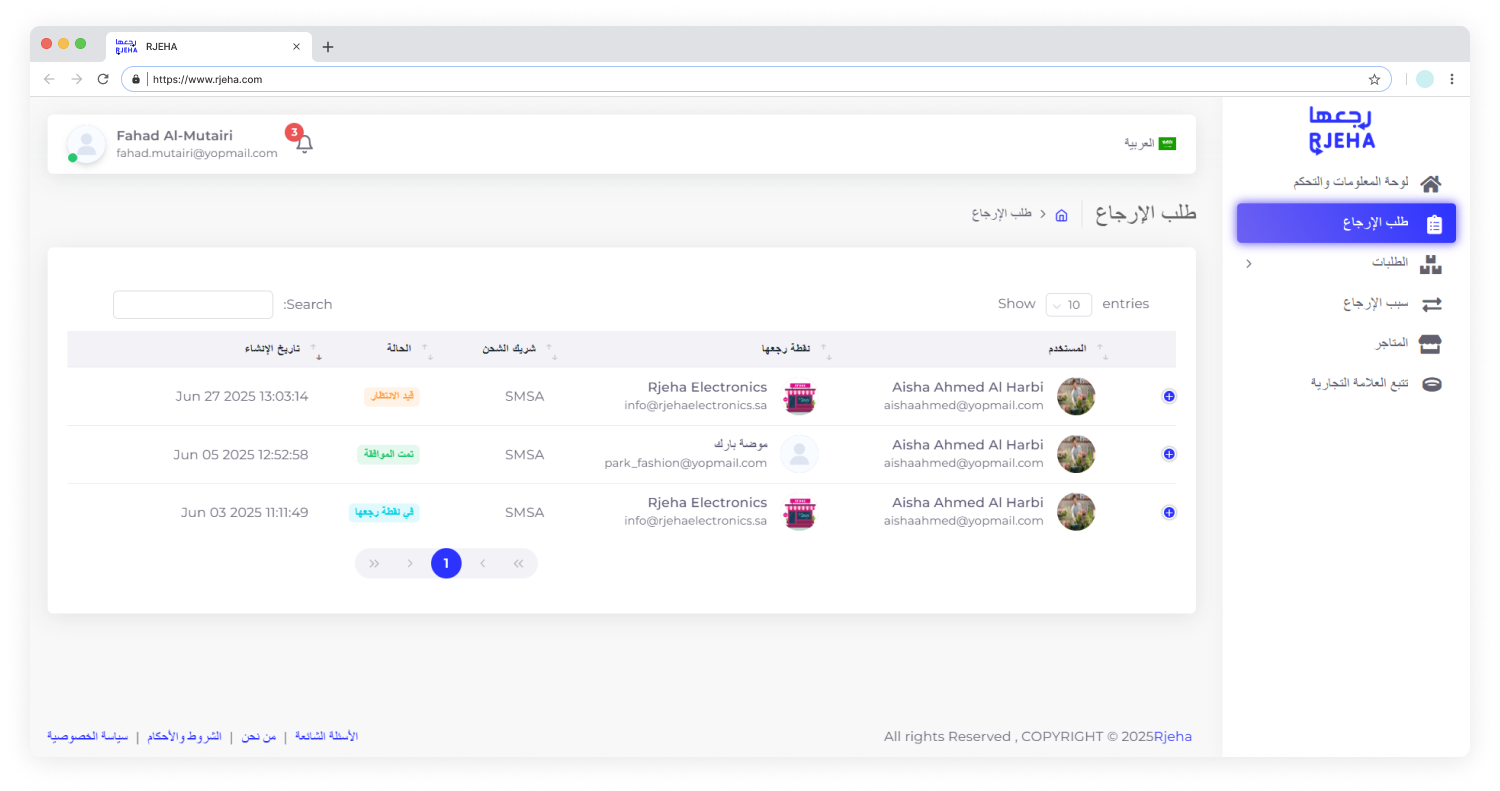Click the home icon in breadcrumb
This screenshot has height=791, width=1500.
point(1061,215)
